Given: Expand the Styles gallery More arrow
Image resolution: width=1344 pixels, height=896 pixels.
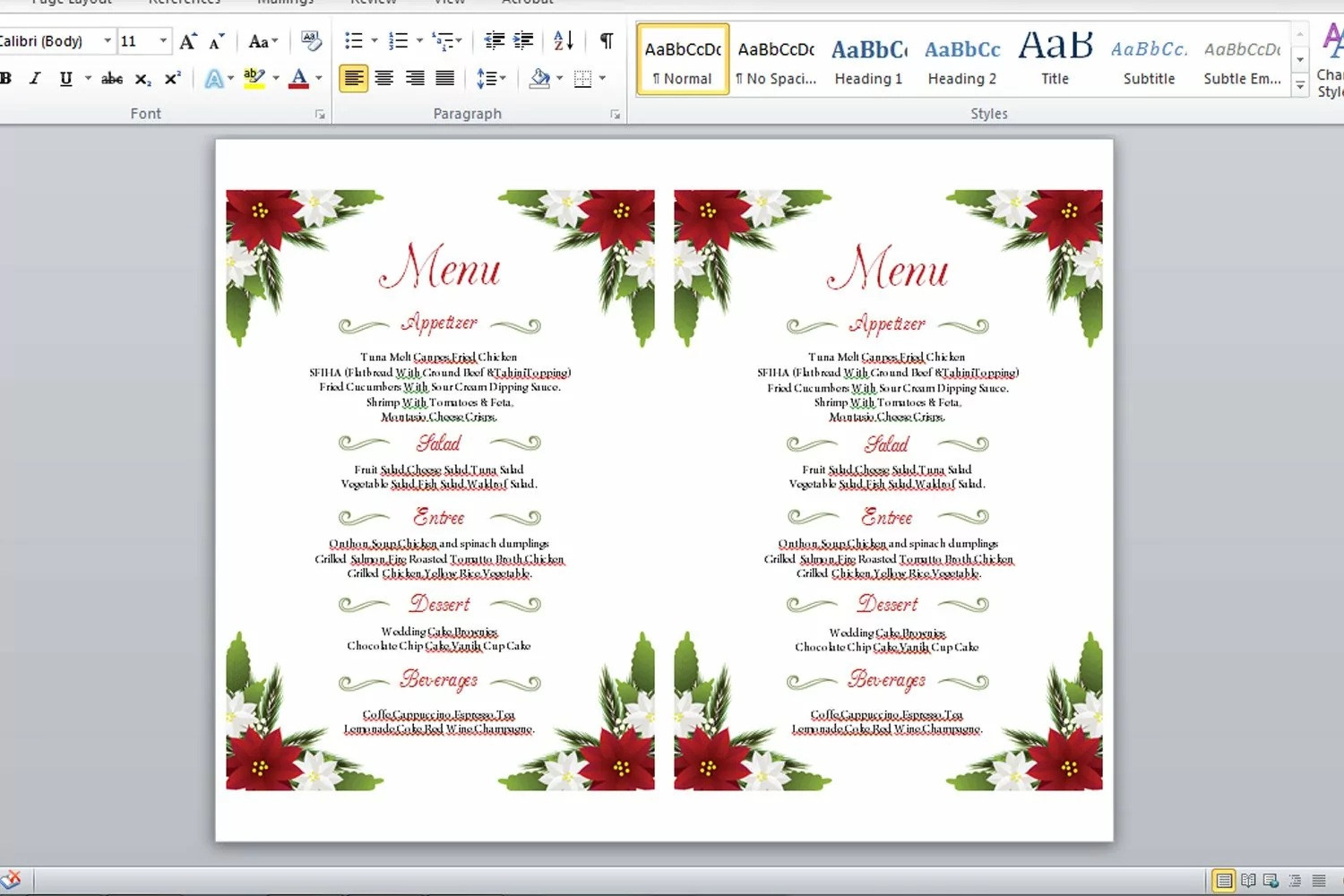Looking at the screenshot, I should coord(1300,86).
